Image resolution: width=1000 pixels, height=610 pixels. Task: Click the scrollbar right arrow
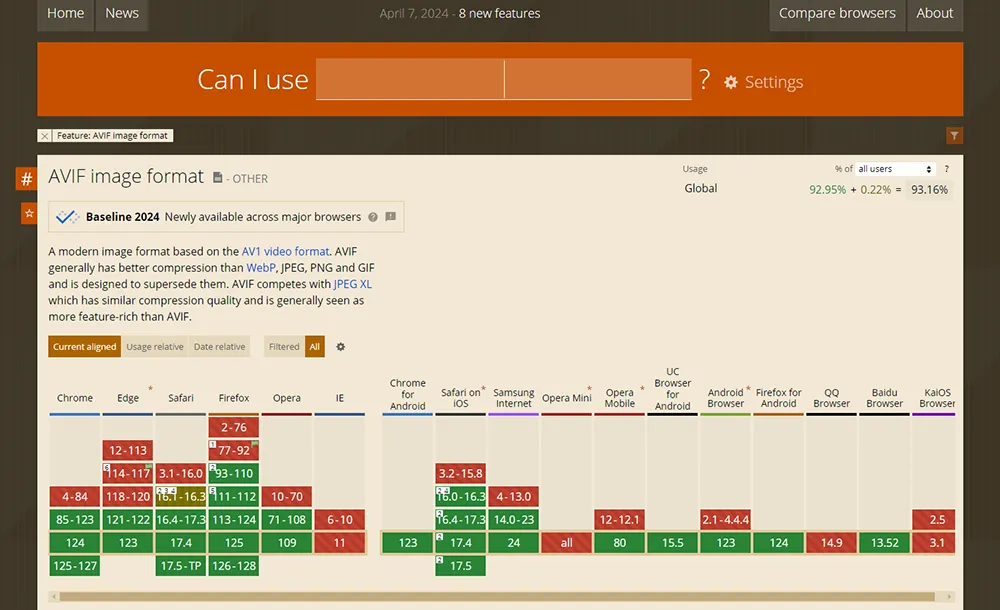click(949, 597)
